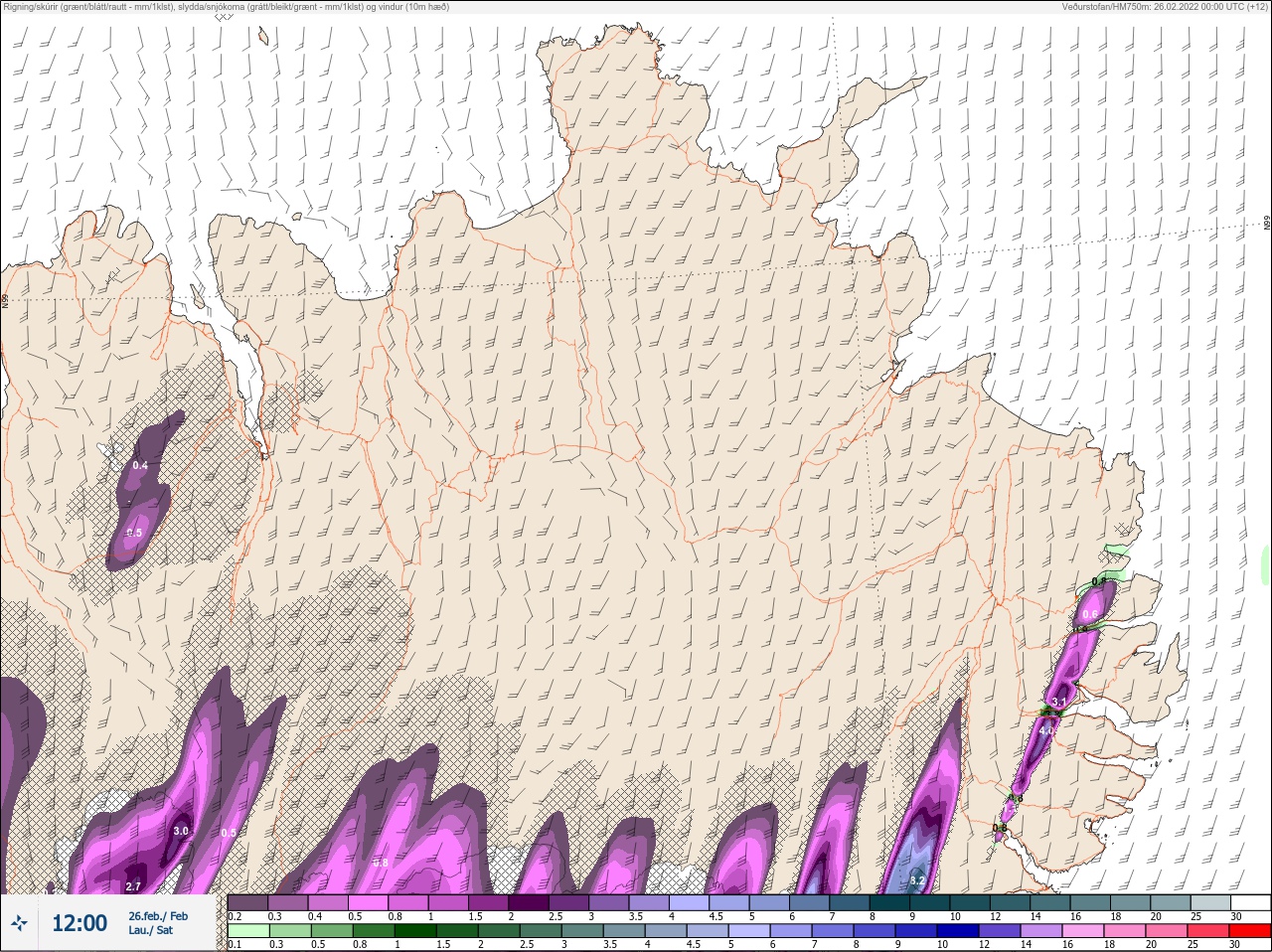Click the '3.1' precipitation value on the map
The width and height of the screenshot is (1272, 952).
pos(1058,703)
